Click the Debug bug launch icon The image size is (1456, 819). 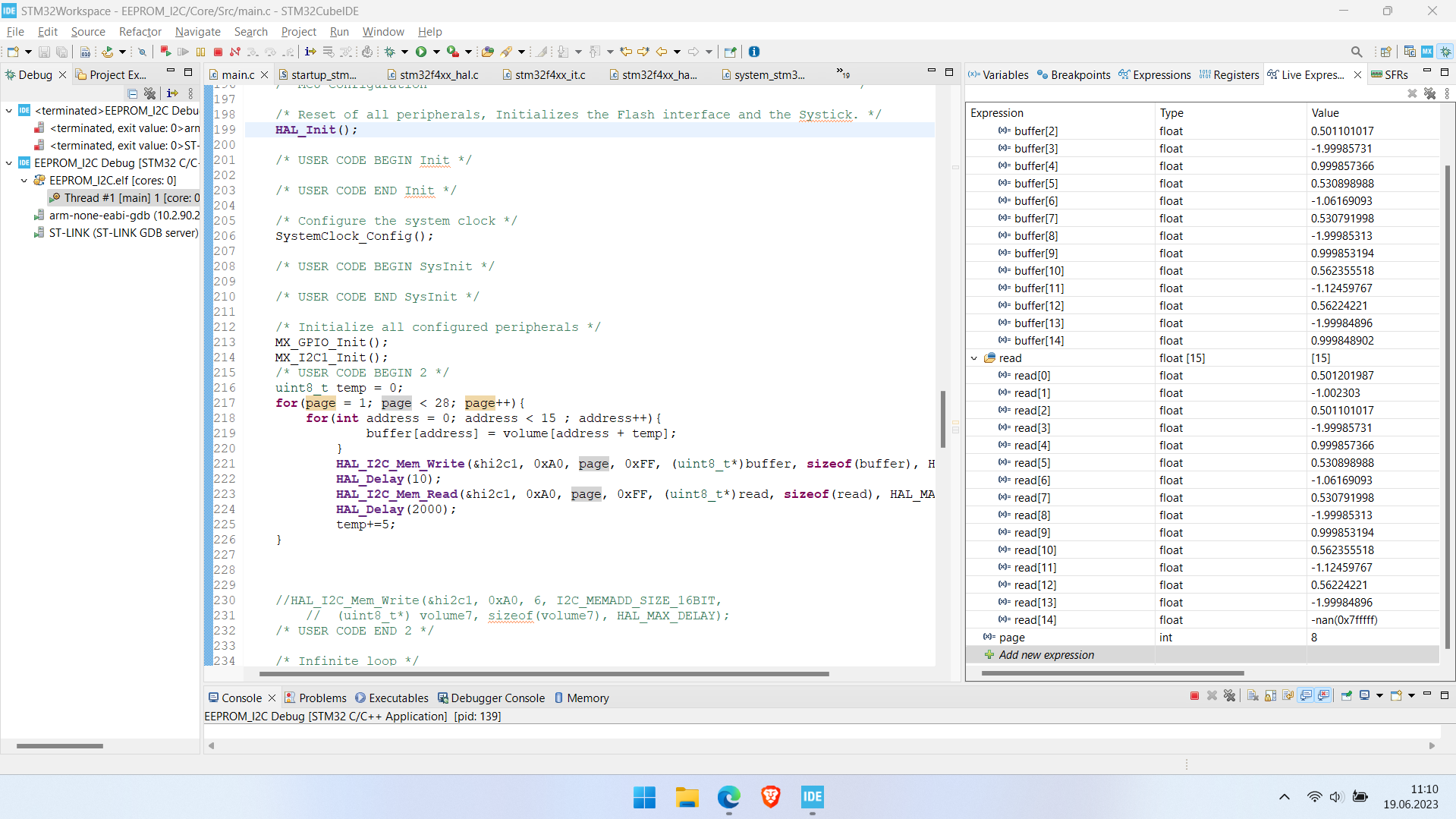click(390, 52)
